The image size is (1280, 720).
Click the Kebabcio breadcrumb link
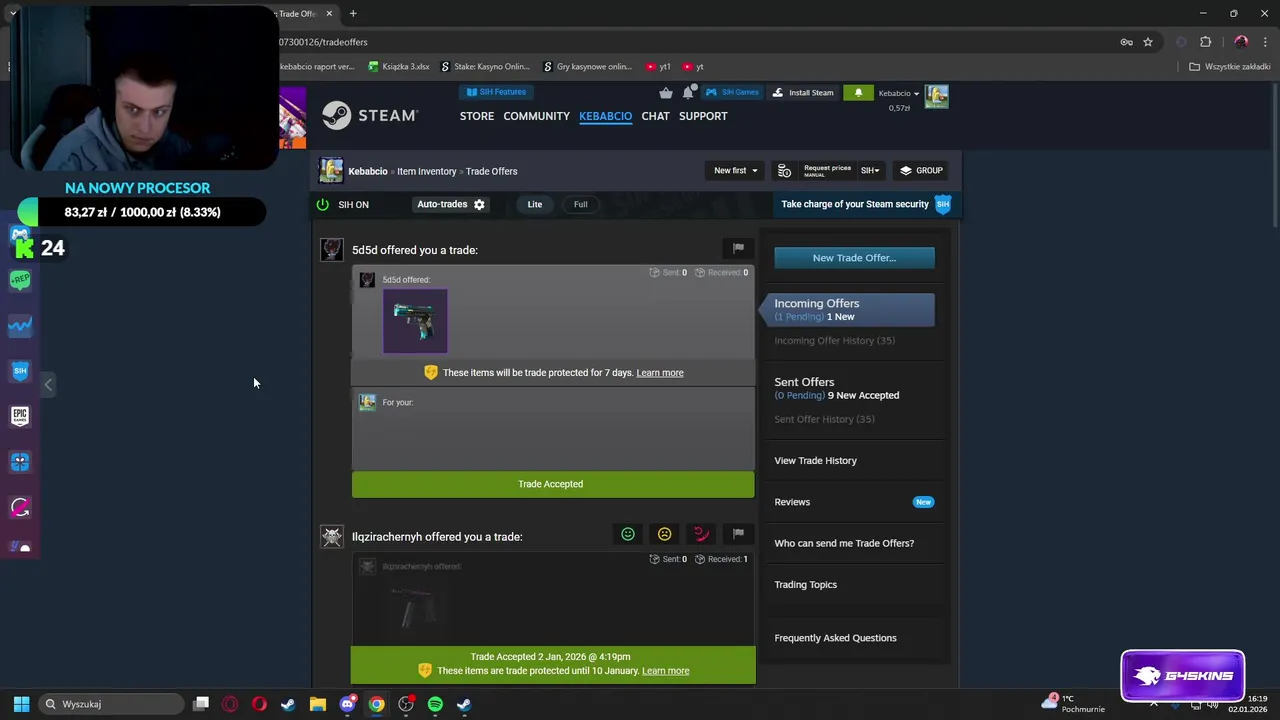click(368, 171)
